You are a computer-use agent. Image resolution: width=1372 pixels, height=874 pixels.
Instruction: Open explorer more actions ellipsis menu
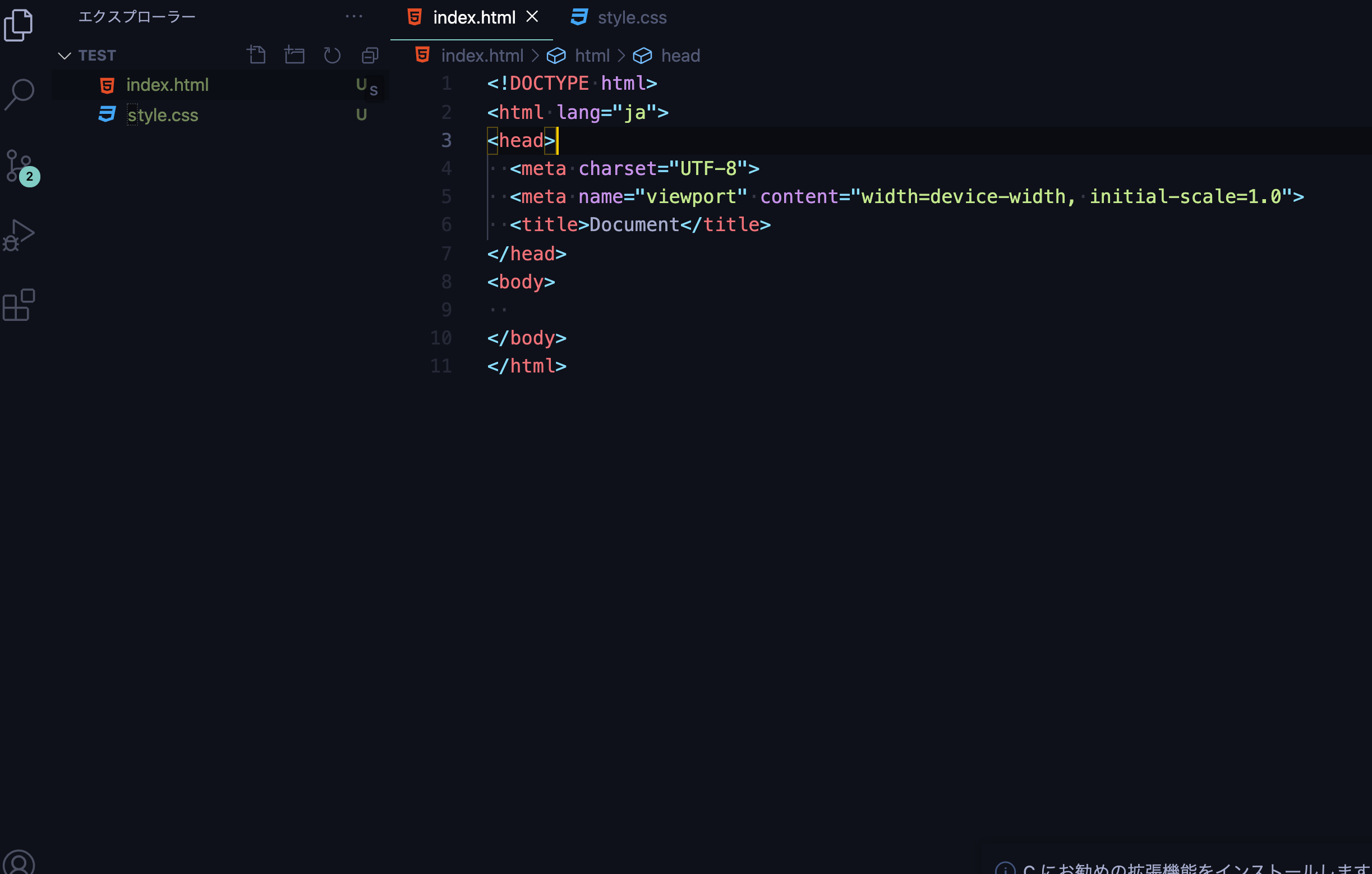pyautogui.click(x=354, y=16)
